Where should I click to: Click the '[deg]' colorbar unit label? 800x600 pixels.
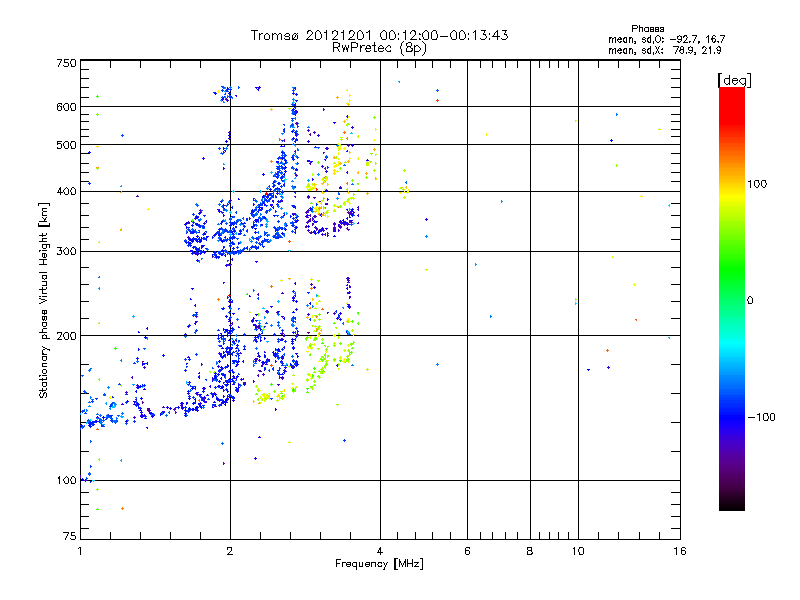pos(734,80)
